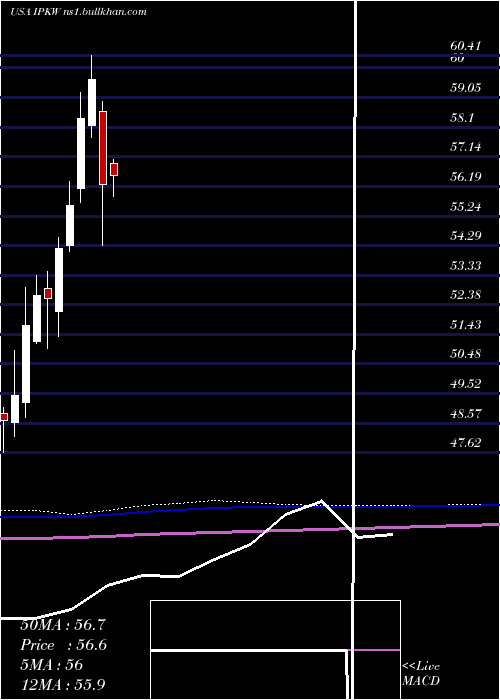Click the 54.29 price axis label
Screen dimensions: 500x700
coord(466,236)
